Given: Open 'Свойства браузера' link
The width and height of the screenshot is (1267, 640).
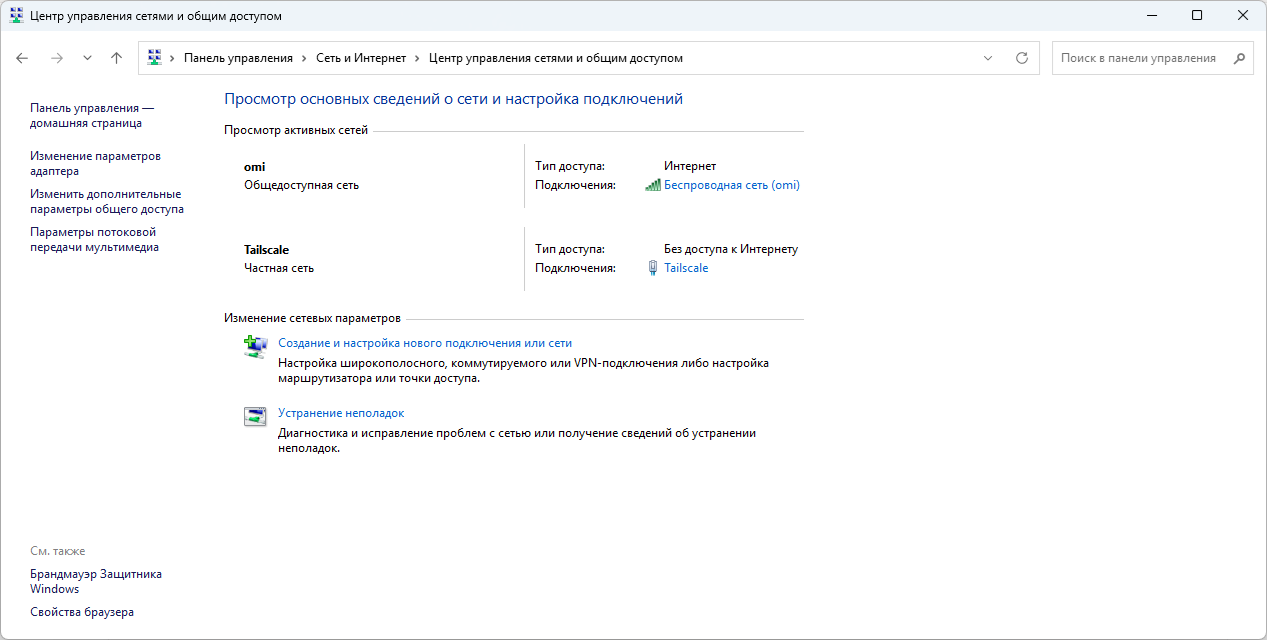Looking at the screenshot, I should [82, 612].
